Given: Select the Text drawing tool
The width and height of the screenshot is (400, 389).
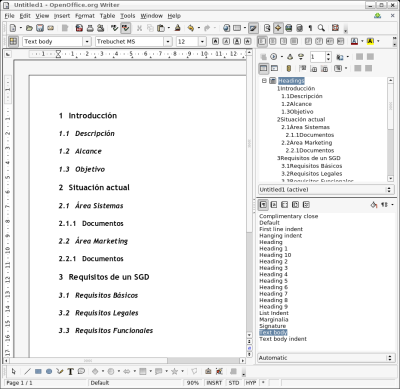Looking at the screenshot, I should [x=70, y=371].
